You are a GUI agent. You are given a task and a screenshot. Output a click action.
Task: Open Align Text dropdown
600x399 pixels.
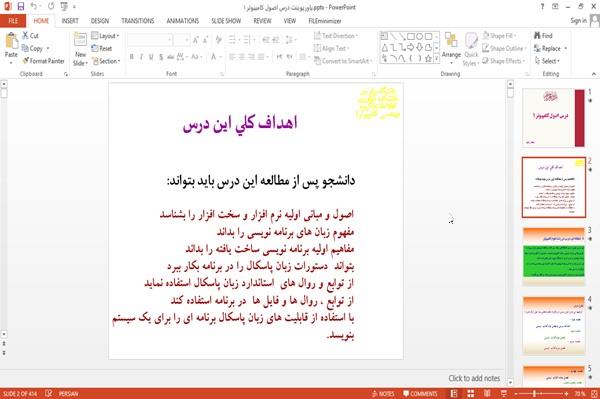331,48
